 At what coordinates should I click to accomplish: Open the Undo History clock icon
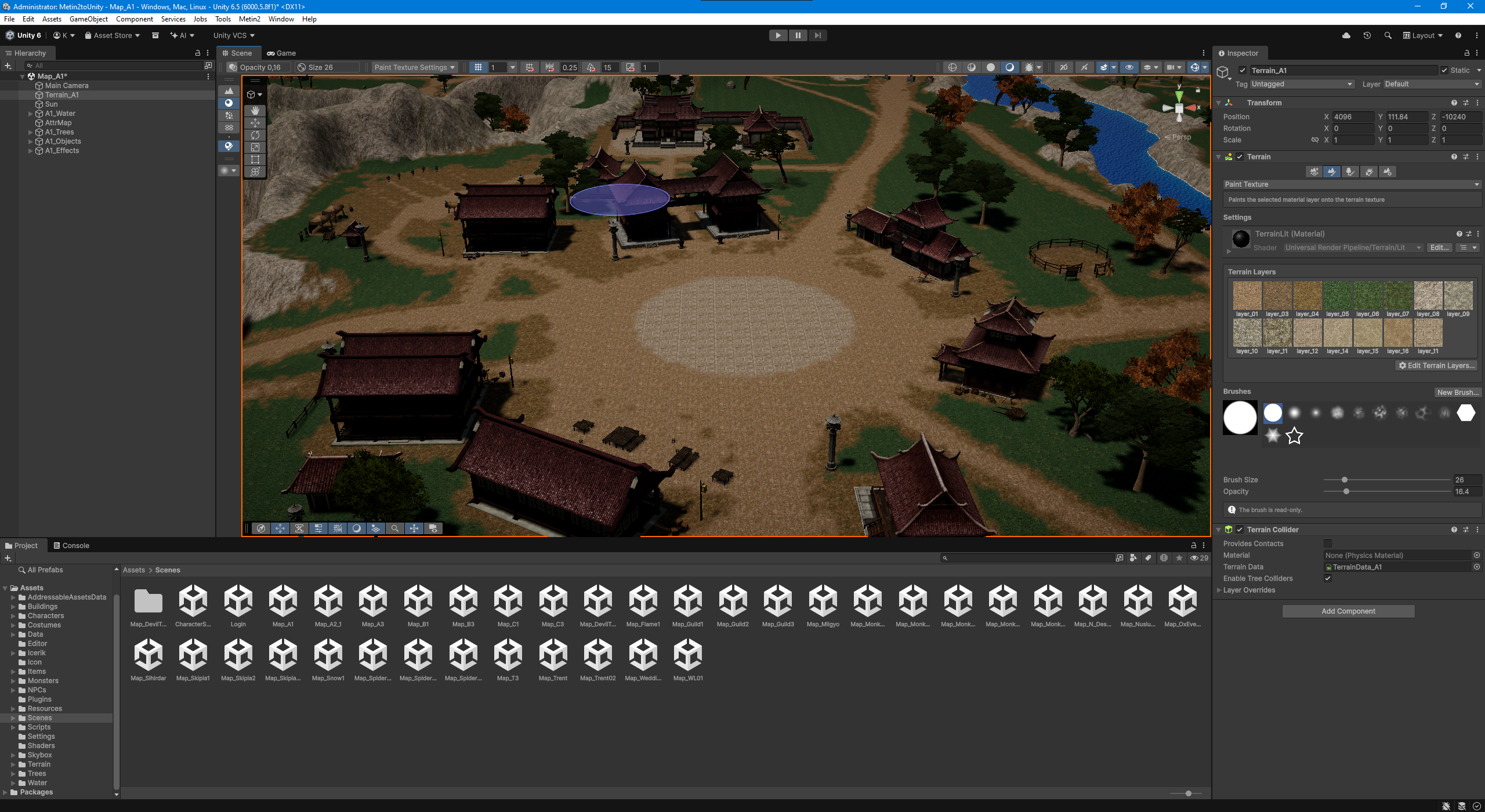click(x=1367, y=35)
